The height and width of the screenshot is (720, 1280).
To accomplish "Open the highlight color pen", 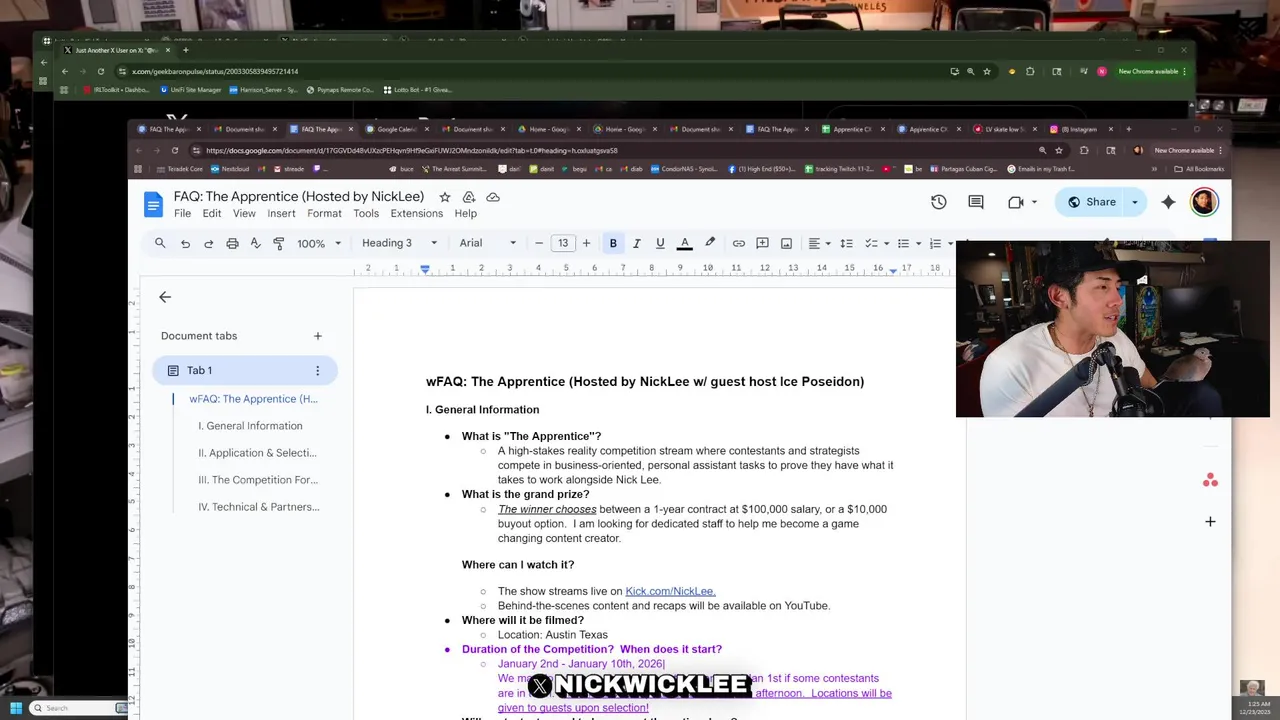I will coord(710,243).
